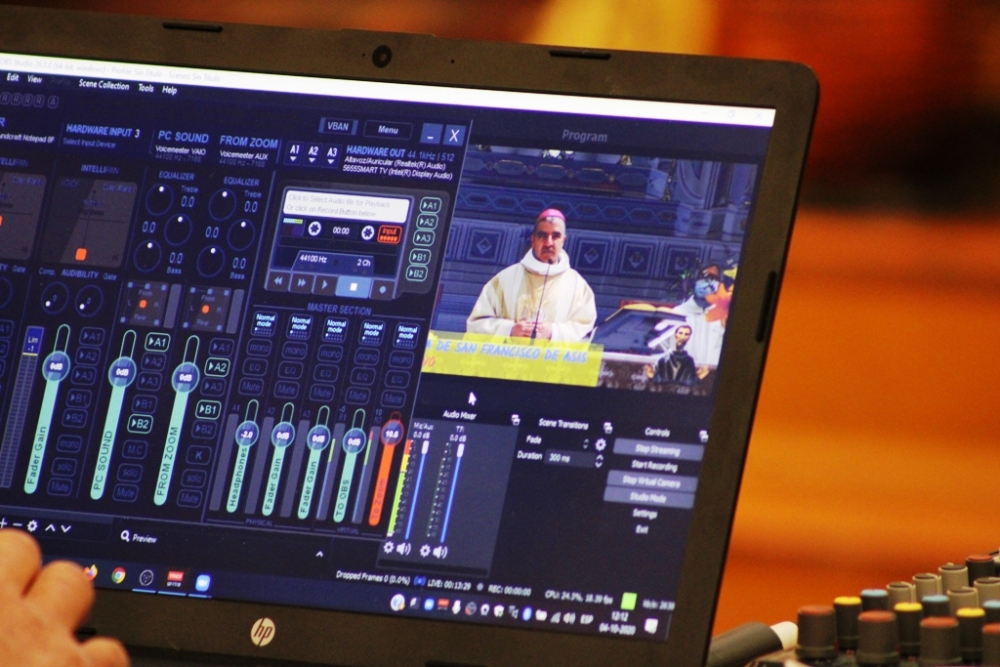1000x667 pixels.
Task: Hit the cassette stop button
Action: click(353, 287)
